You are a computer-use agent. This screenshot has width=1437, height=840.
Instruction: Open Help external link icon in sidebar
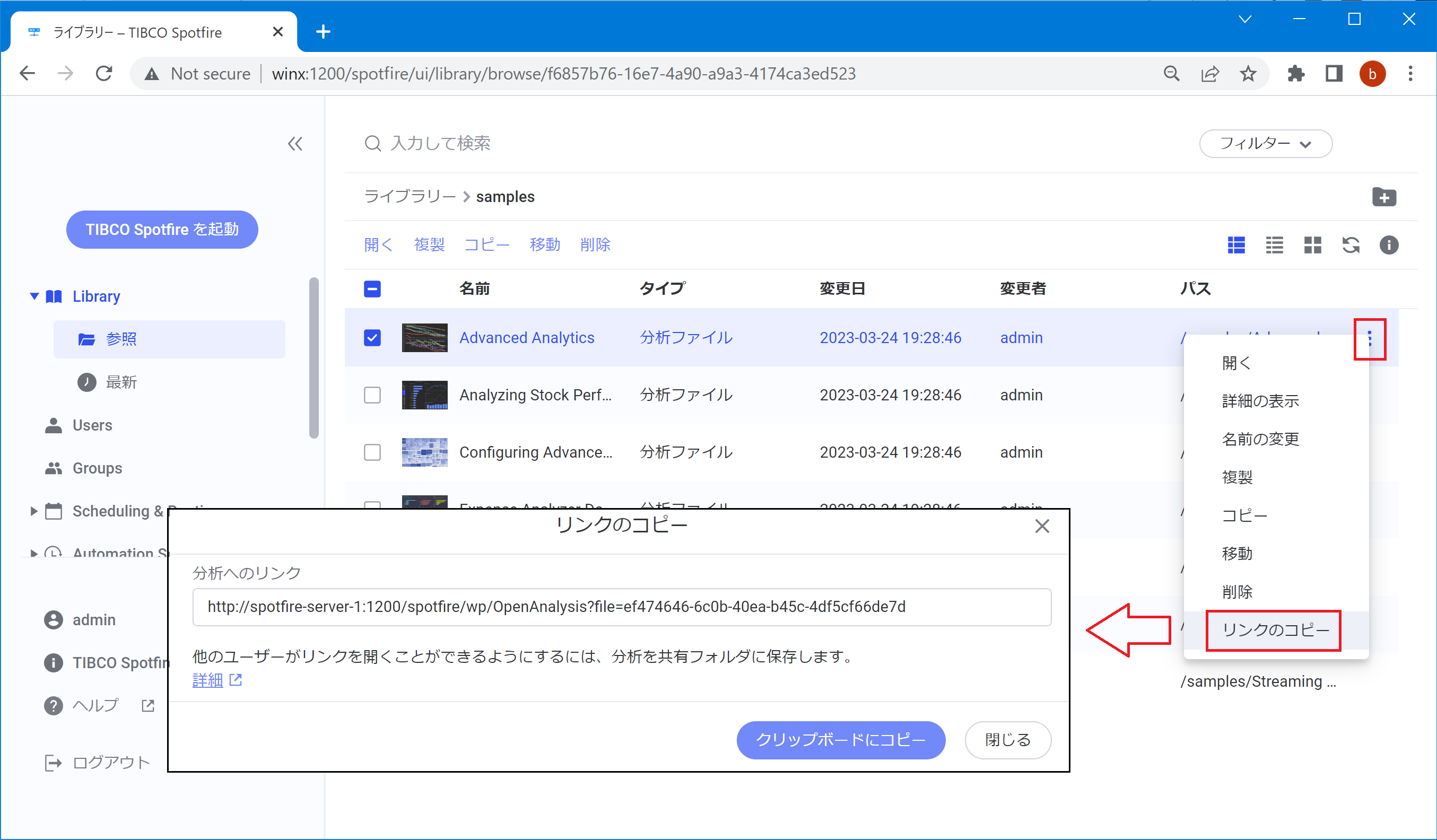(x=149, y=705)
